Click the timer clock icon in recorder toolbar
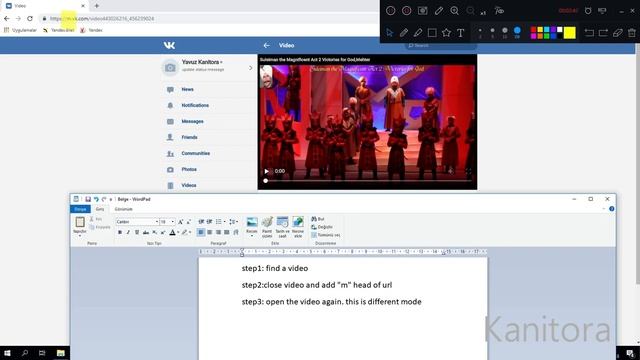Viewport: 640px width, 360px height. click(588, 11)
